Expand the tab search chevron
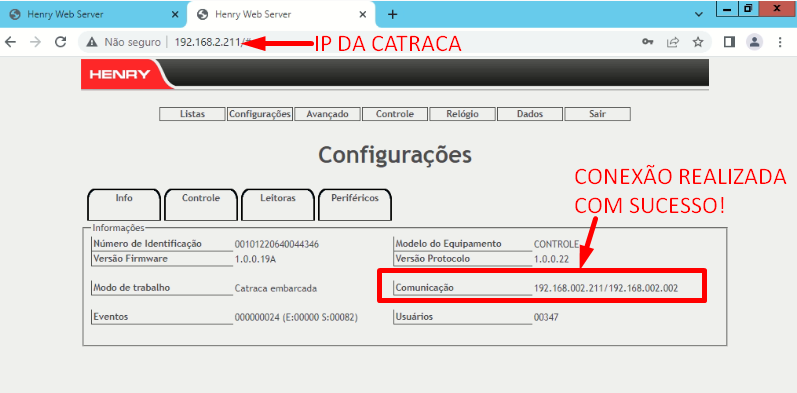Screen dimensions: 797x393 click(x=698, y=15)
